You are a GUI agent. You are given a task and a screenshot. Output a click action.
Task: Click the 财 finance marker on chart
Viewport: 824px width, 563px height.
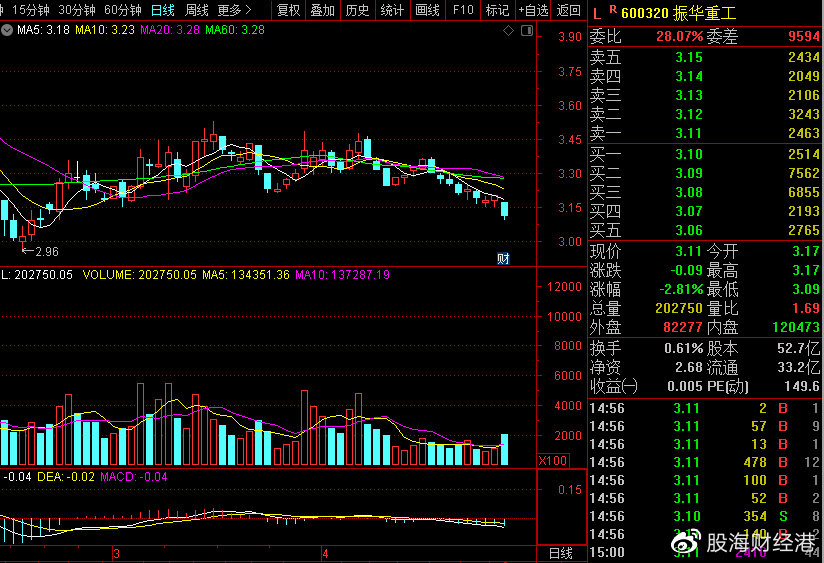click(x=503, y=258)
